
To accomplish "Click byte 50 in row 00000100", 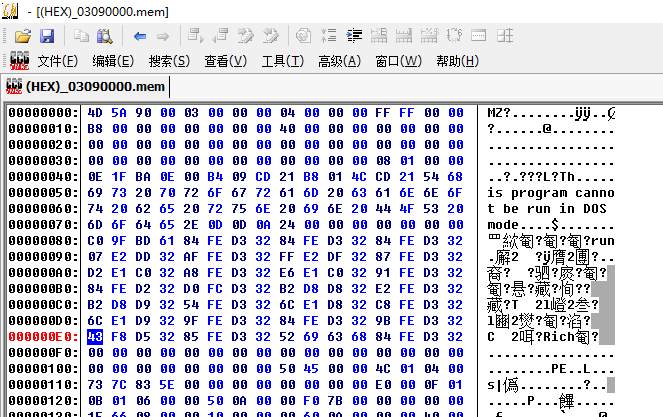I will pos(287,369).
